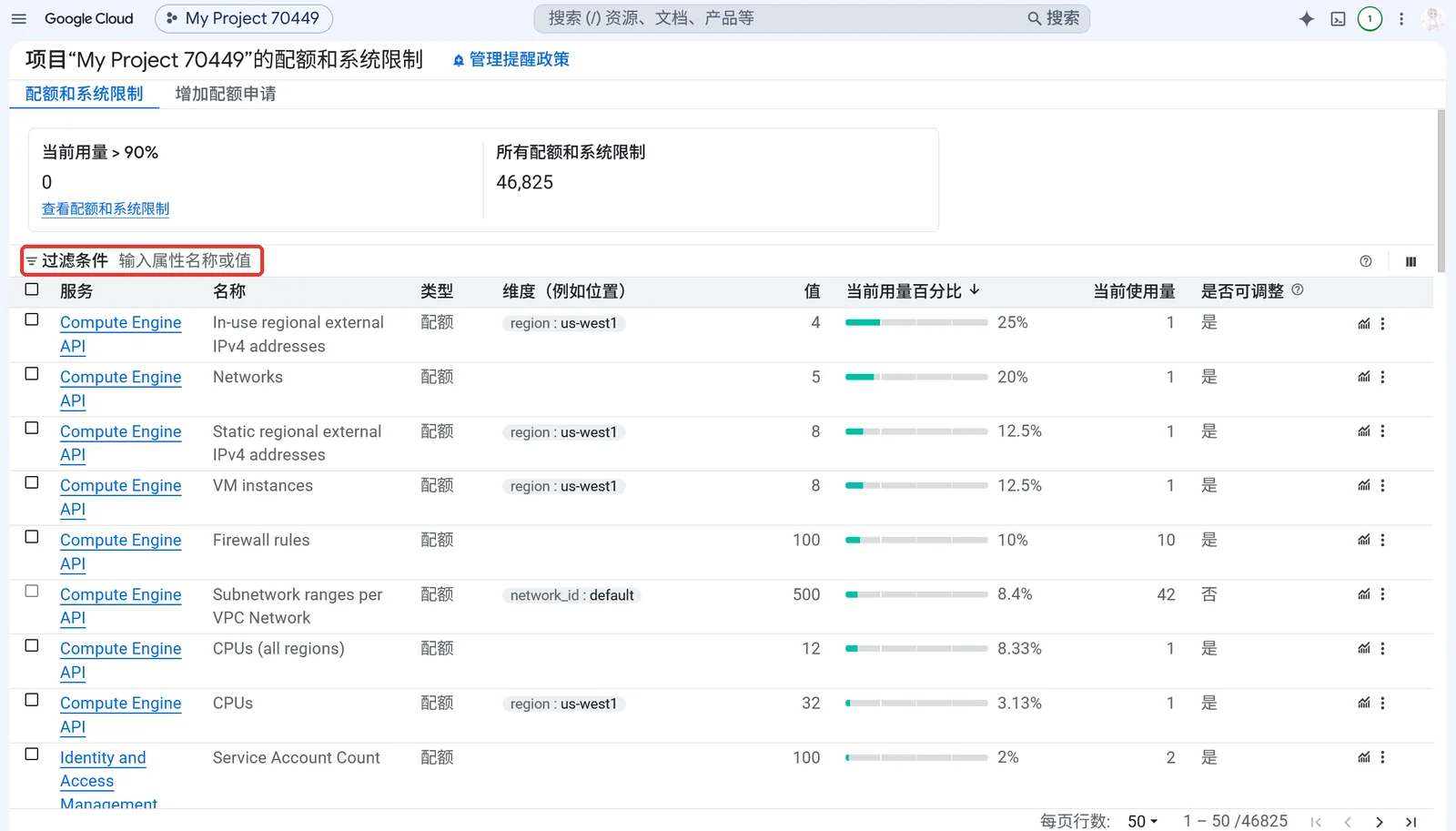
Task: Show usage chart for Networks row
Action: pyautogui.click(x=1364, y=377)
